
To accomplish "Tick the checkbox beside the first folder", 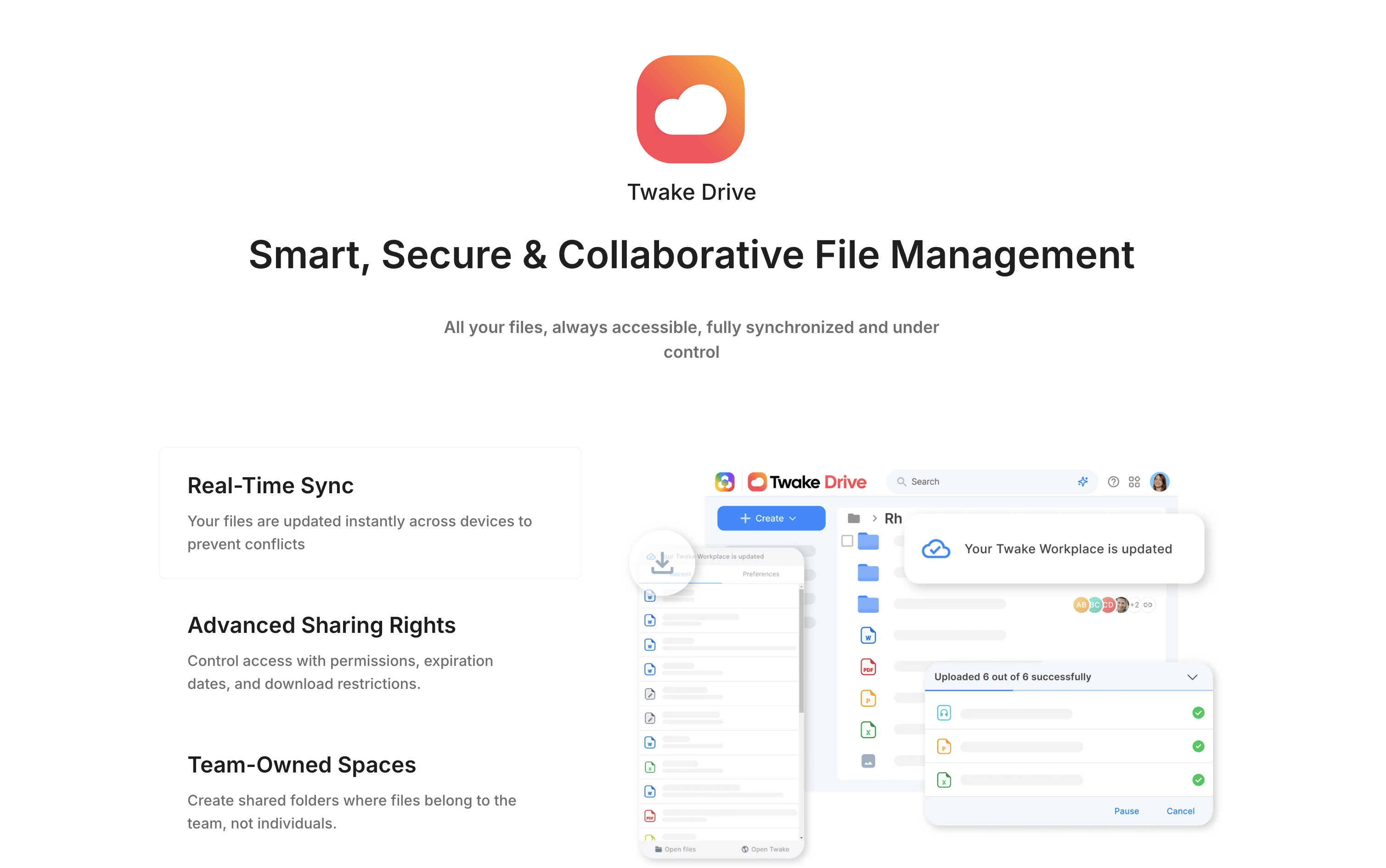I will (846, 541).
